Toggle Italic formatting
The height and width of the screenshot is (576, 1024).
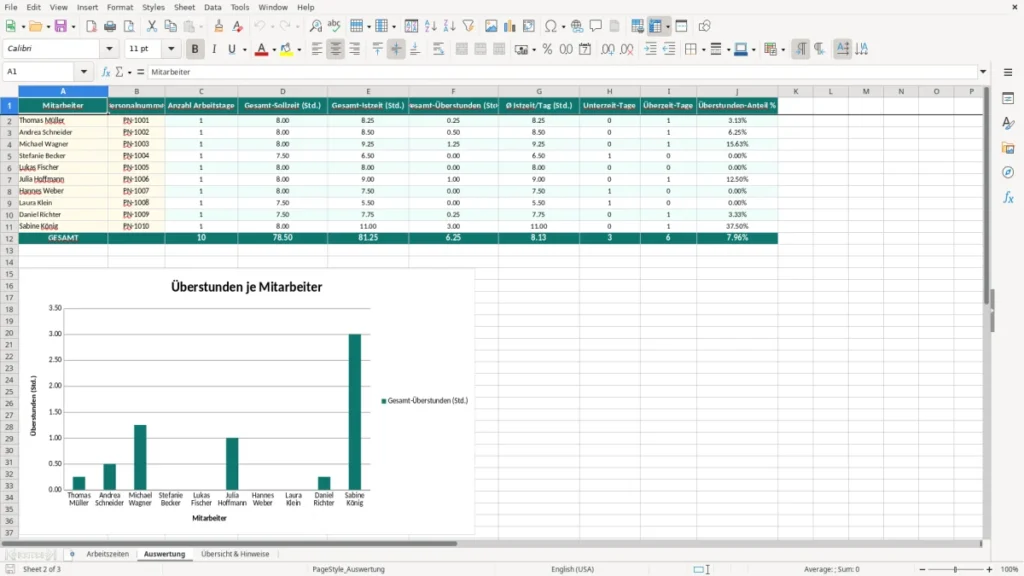click(x=214, y=49)
